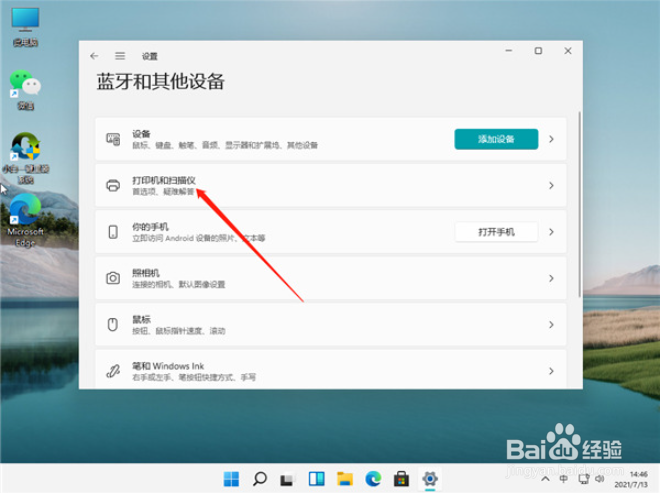Close the Settings window
The height and width of the screenshot is (493, 660).
[x=568, y=51]
